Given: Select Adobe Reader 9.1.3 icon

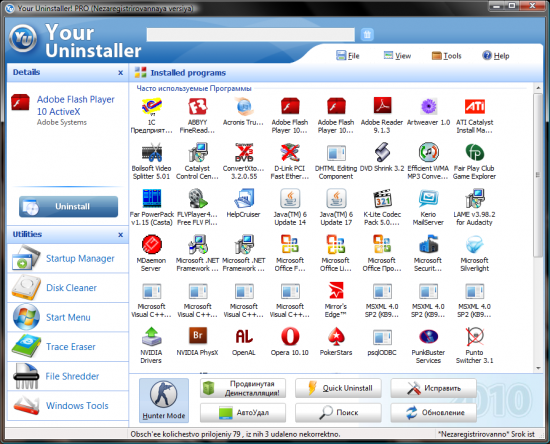Looking at the screenshot, I should click(382, 107).
